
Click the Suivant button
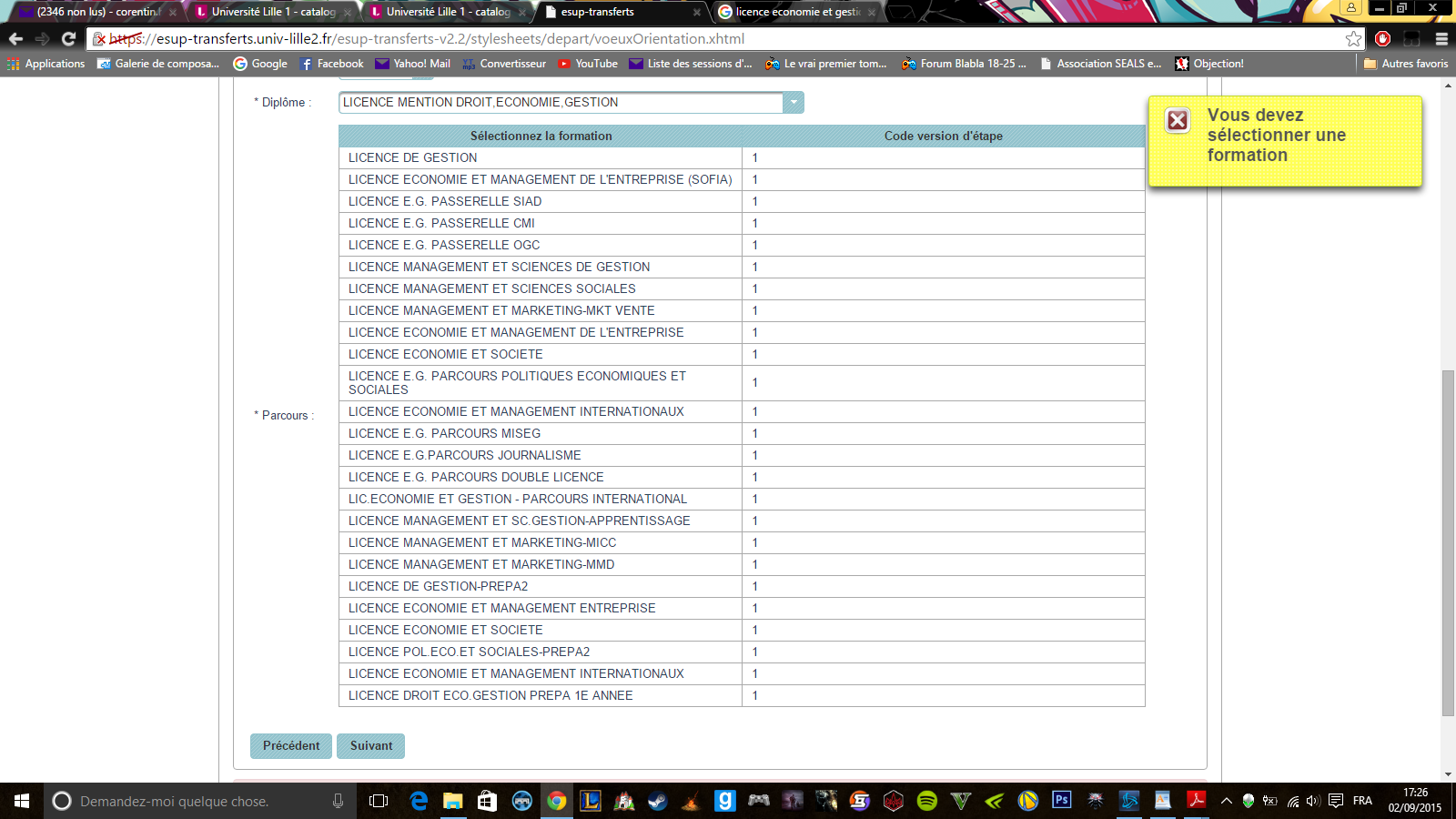(x=370, y=745)
